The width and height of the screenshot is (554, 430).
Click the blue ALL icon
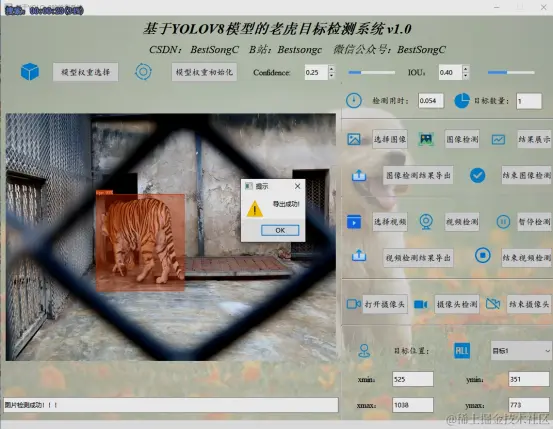point(462,351)
